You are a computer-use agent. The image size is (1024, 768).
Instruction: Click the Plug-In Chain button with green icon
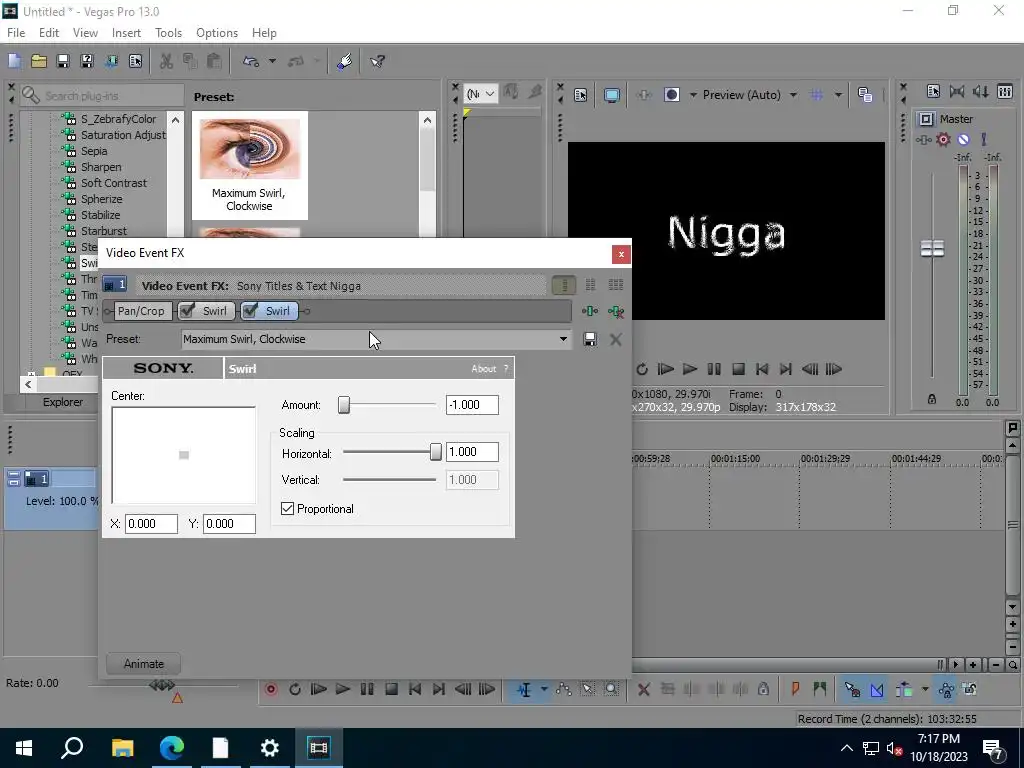[590, 312]
